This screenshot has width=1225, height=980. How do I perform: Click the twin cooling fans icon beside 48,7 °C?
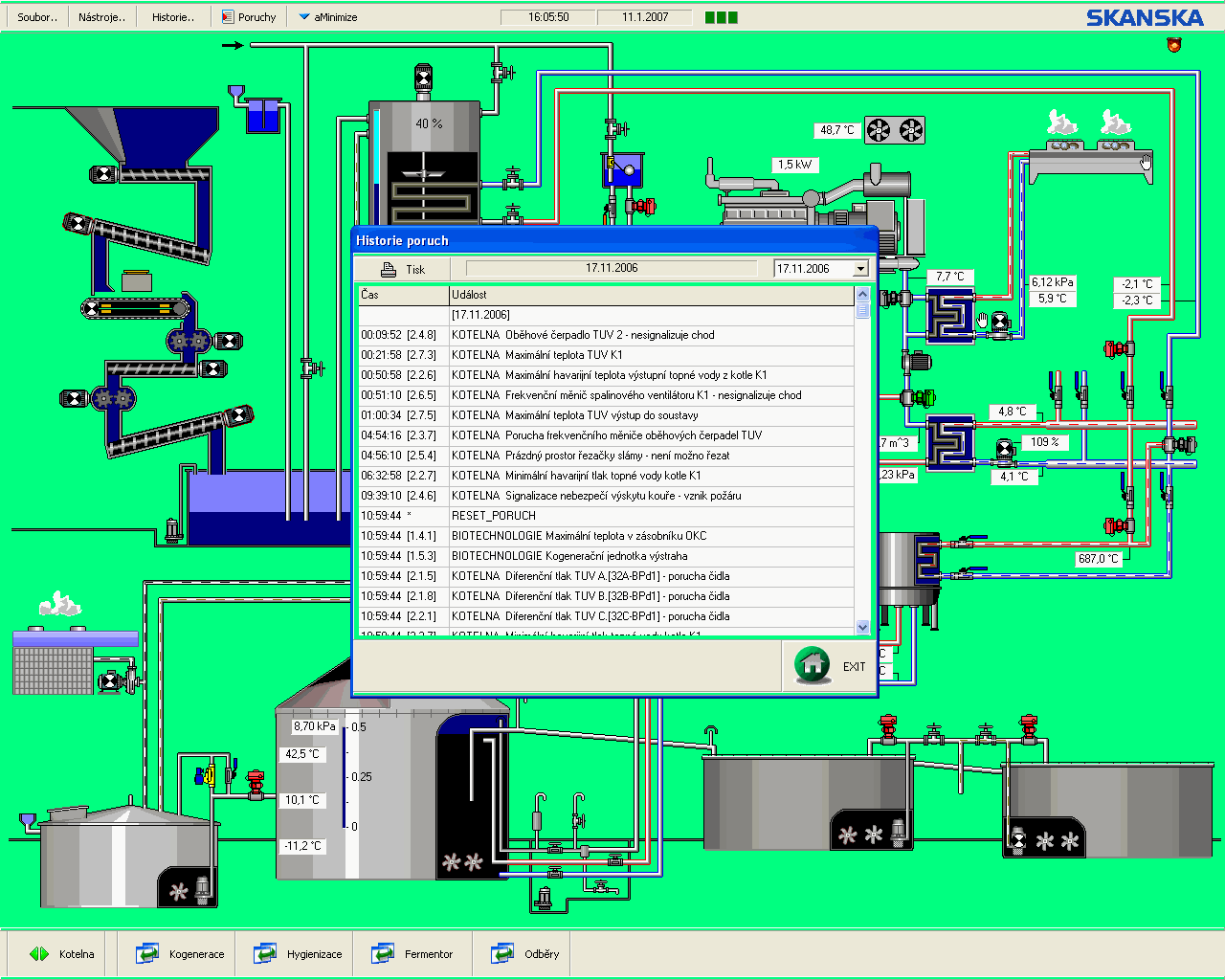(x=895, y=130)
